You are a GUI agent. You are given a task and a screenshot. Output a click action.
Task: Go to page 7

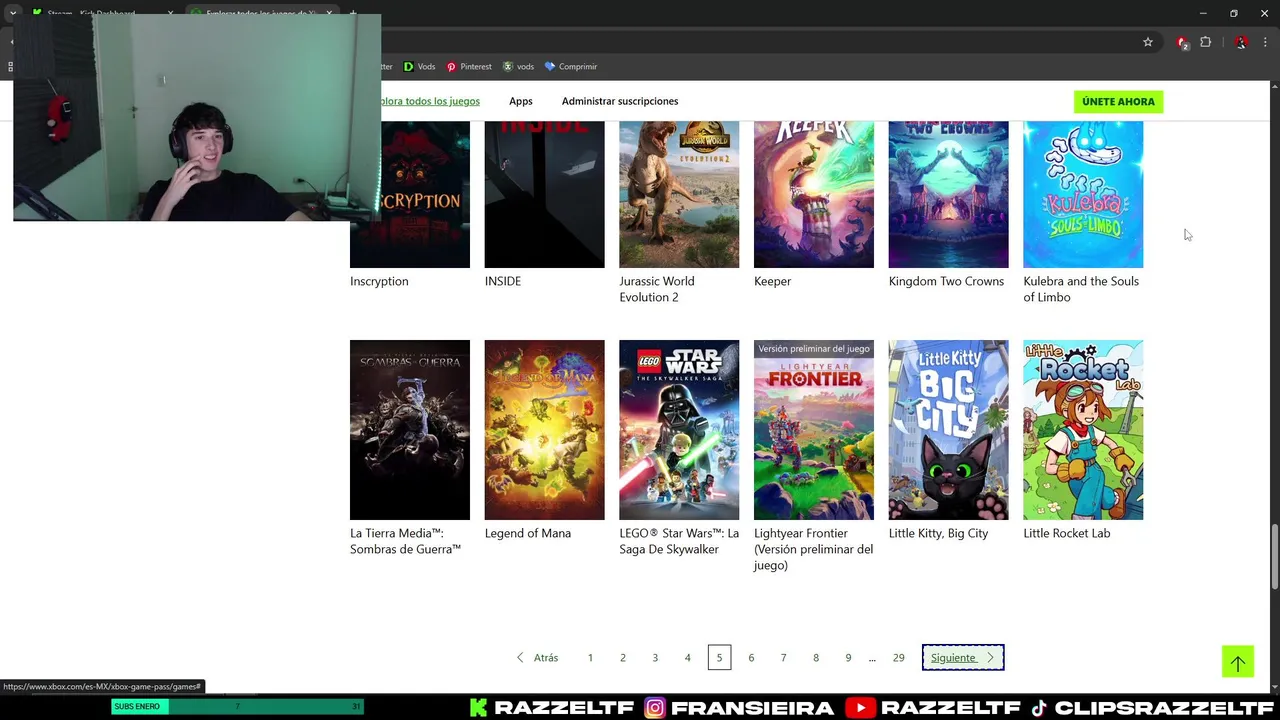783,657
